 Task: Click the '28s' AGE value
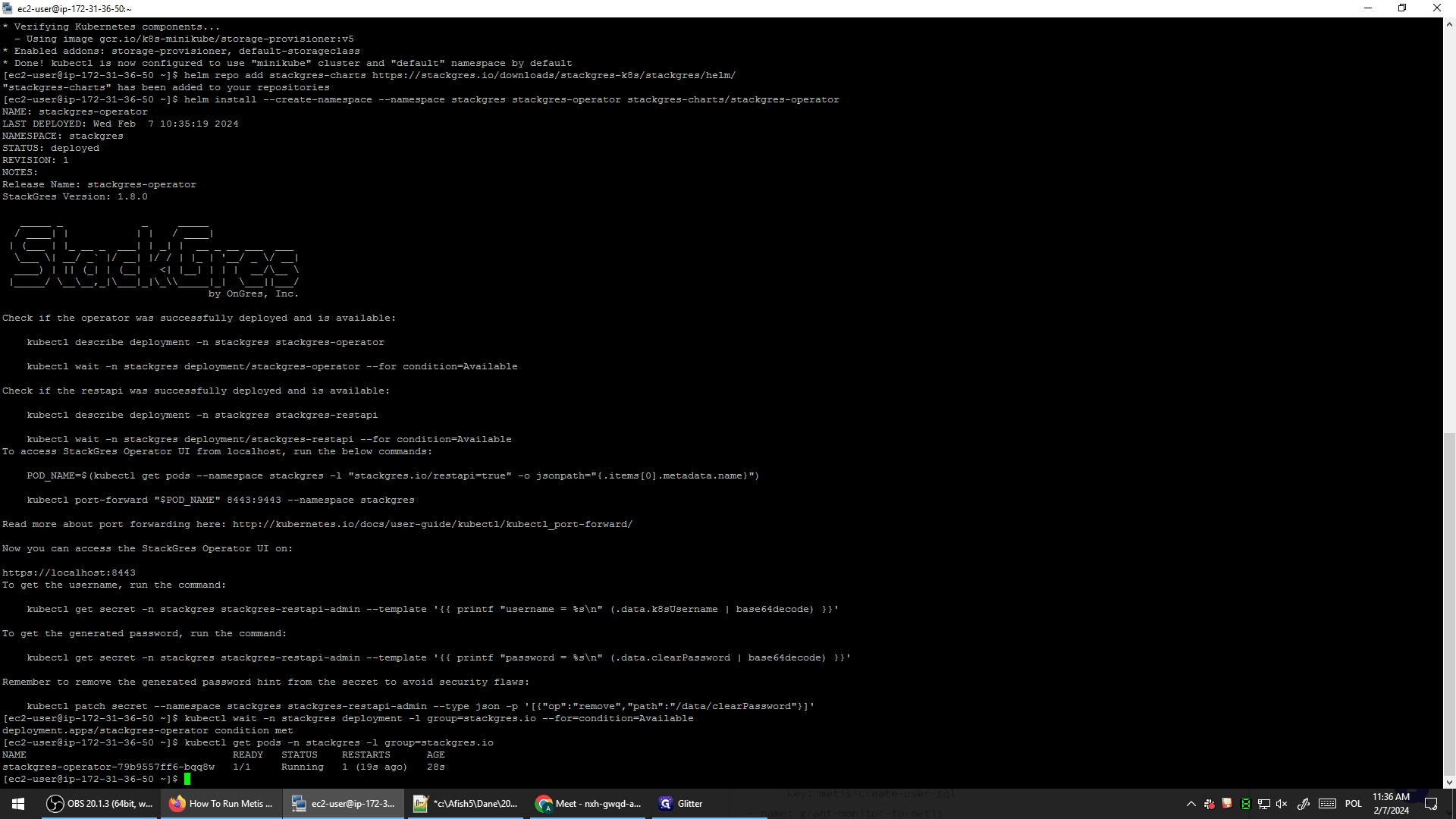click(x=436, y=767)
